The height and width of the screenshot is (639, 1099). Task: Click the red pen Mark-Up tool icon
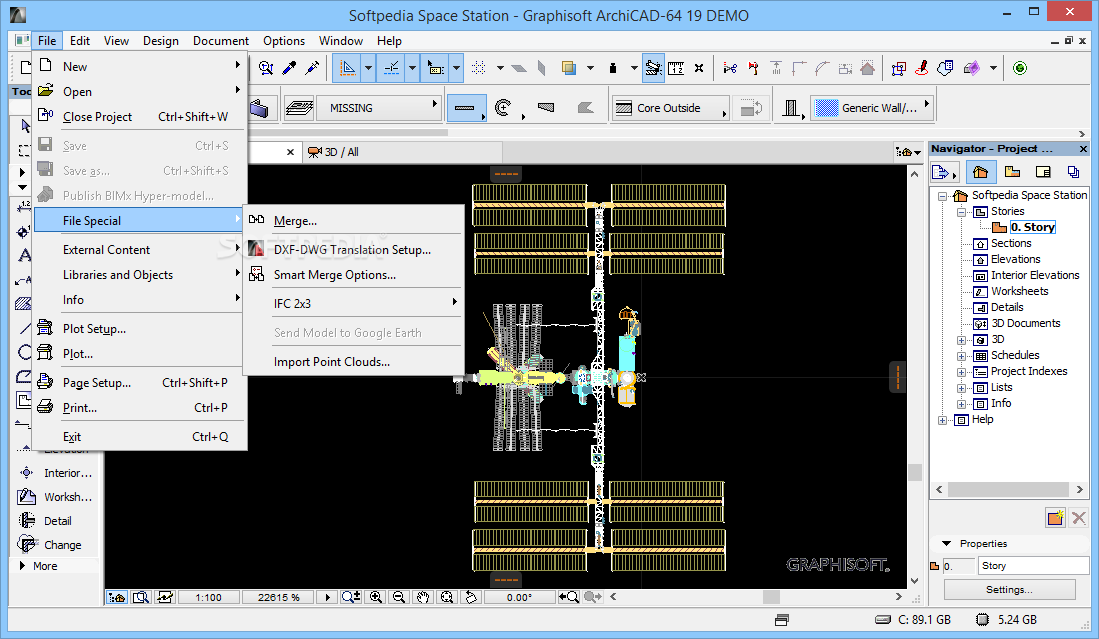pyautogui.click(x=922, y=68)
